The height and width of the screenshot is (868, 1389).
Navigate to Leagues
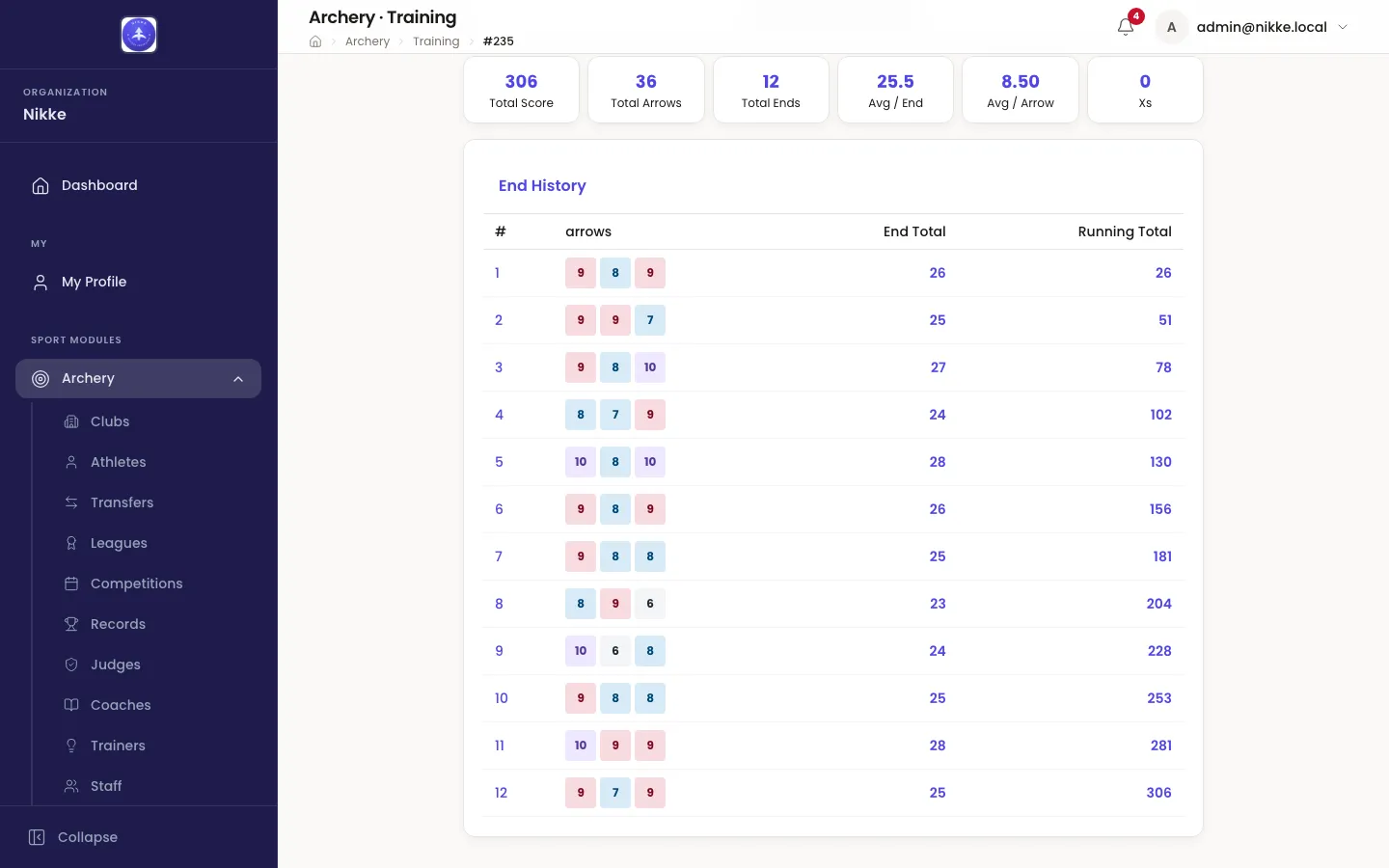(x=154, y=543)
